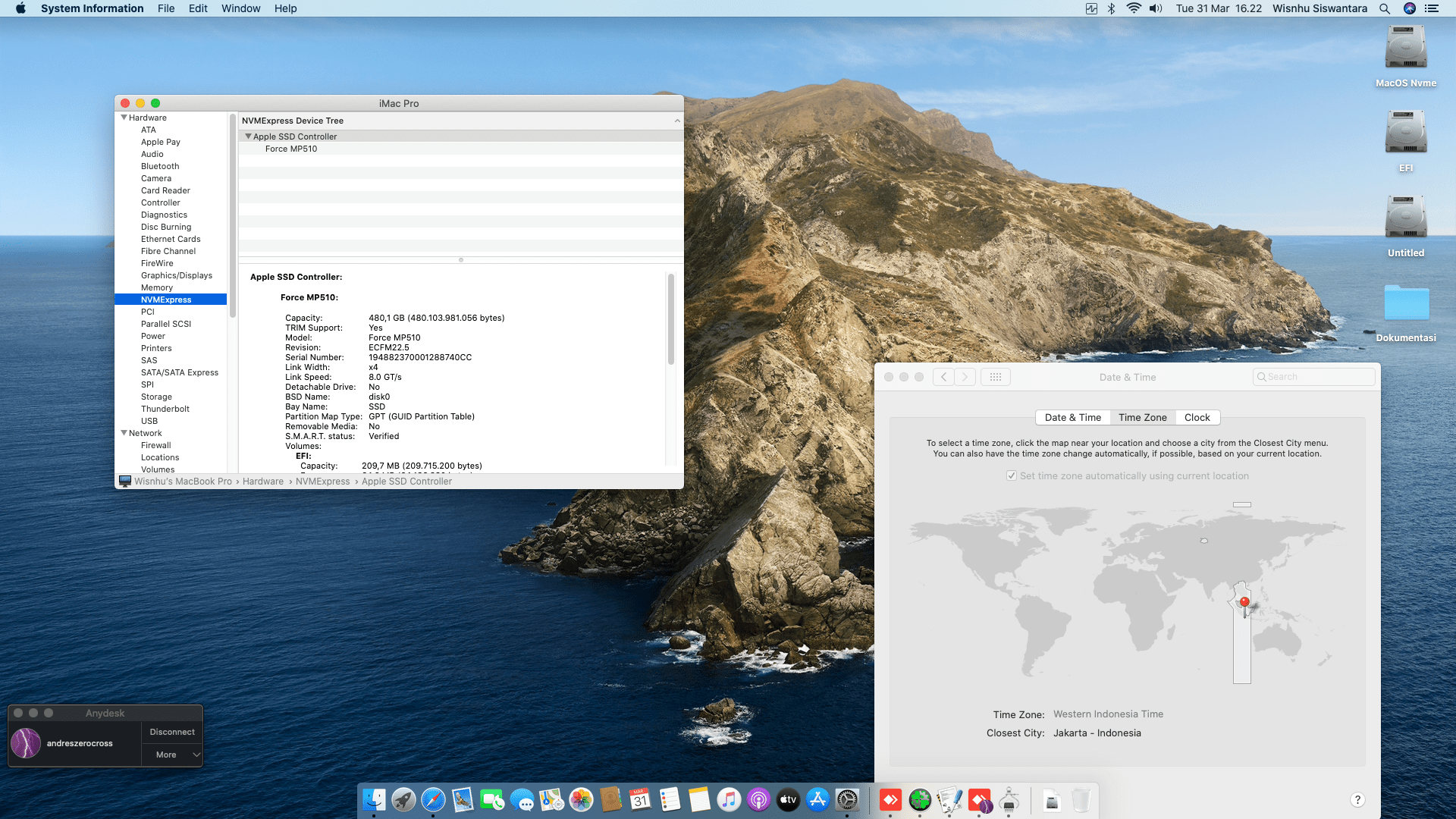The image size is (1456, 819).
Task: Open Contacts from the Dock
Action: [x=610, y=799]
